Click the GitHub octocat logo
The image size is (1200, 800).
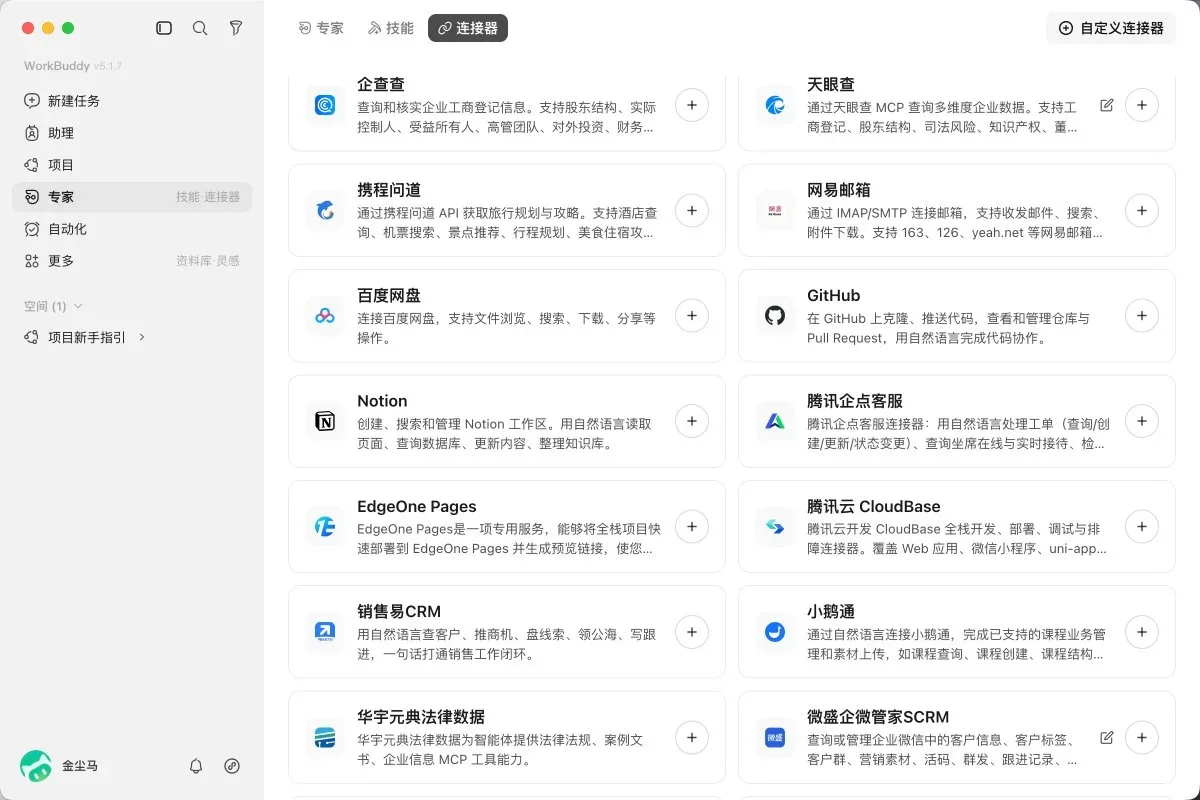tap(775, 316)
